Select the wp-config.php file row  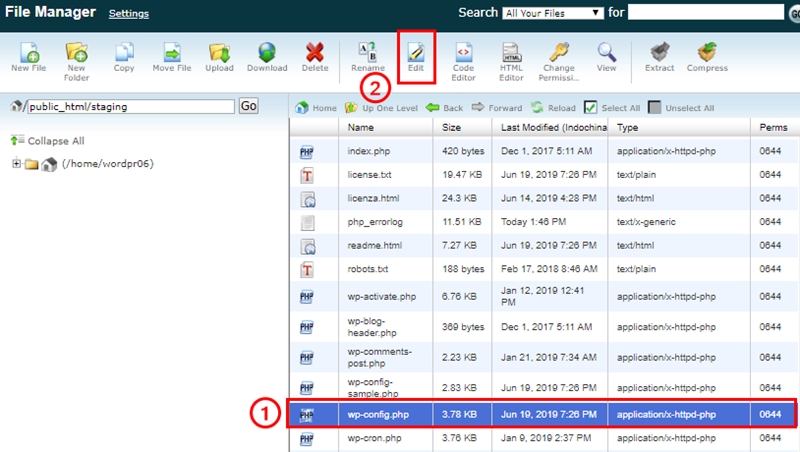tap(542, 414)
